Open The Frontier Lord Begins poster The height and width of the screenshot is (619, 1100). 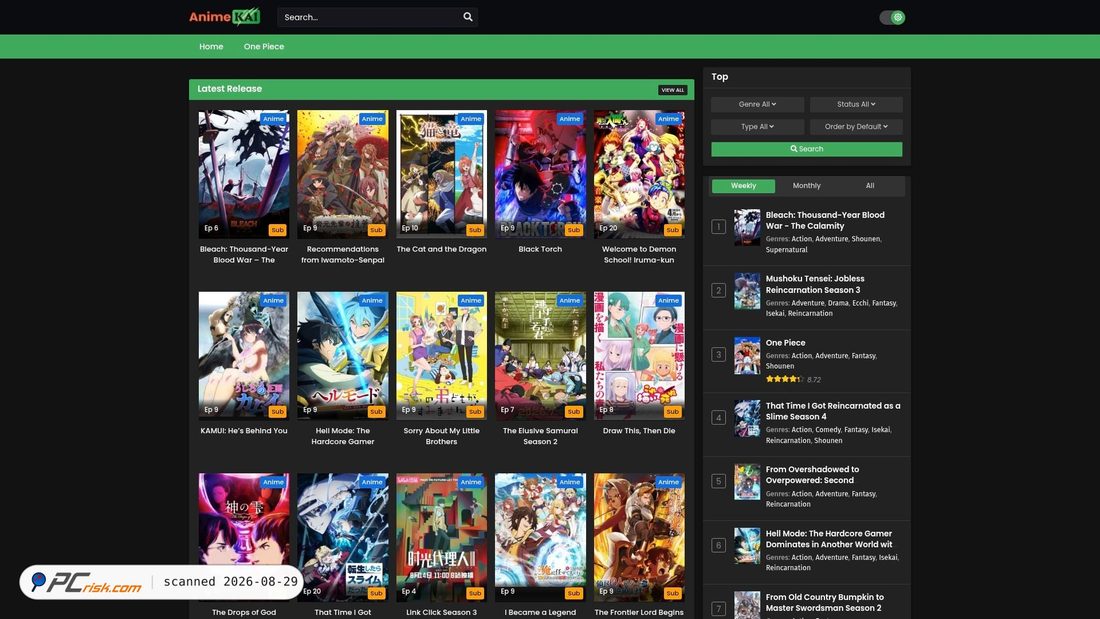[x=639, y=537]
